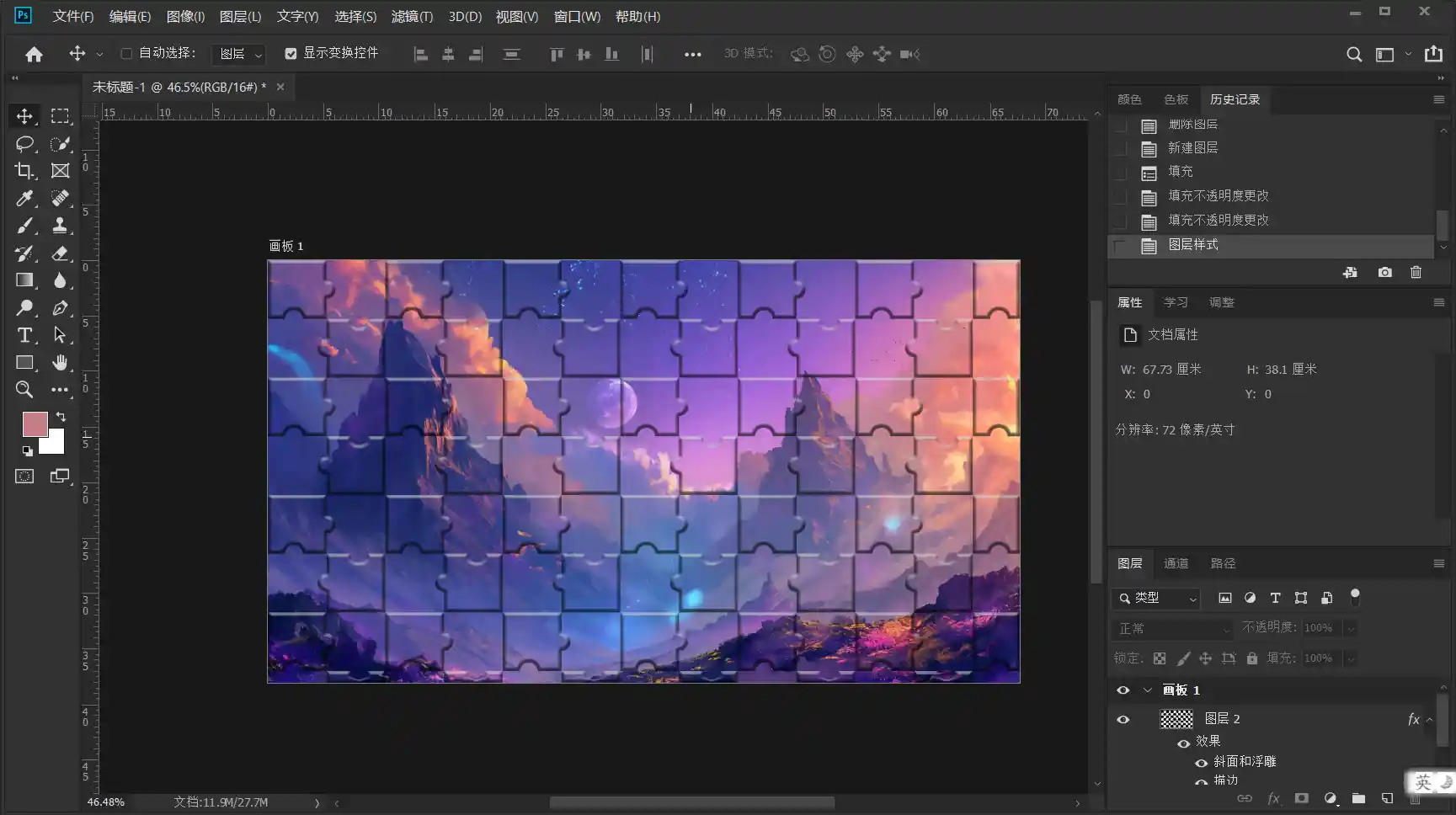Select the Lasso tool
The image size is (1456, 815).
click(x=24, y=144)
